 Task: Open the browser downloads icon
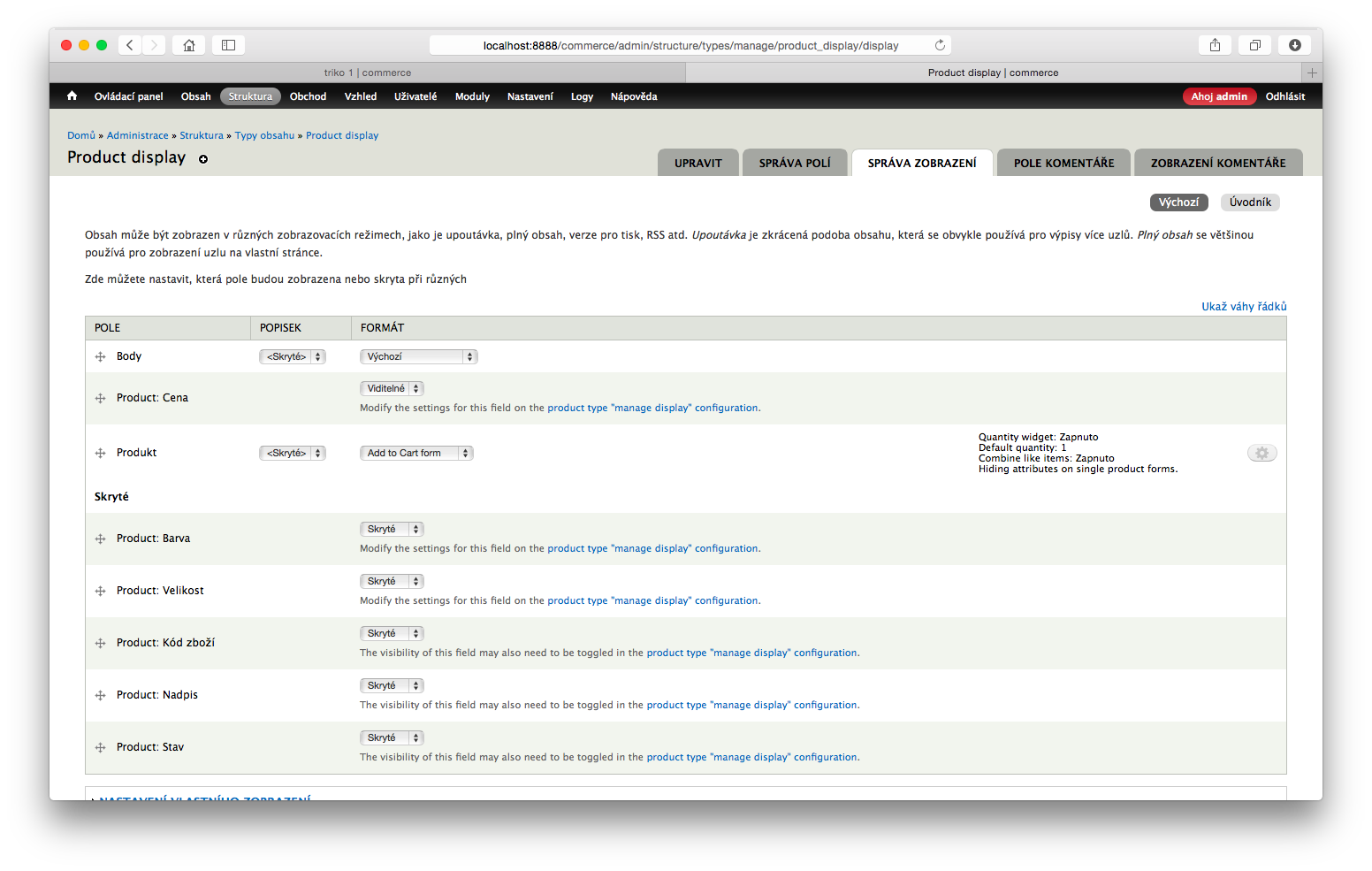1294,45
